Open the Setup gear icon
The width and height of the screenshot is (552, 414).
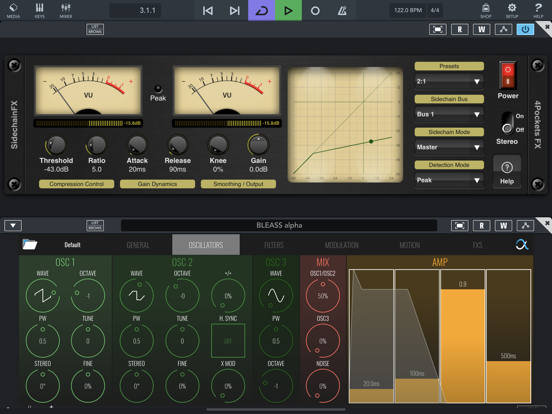coord(512,10)
